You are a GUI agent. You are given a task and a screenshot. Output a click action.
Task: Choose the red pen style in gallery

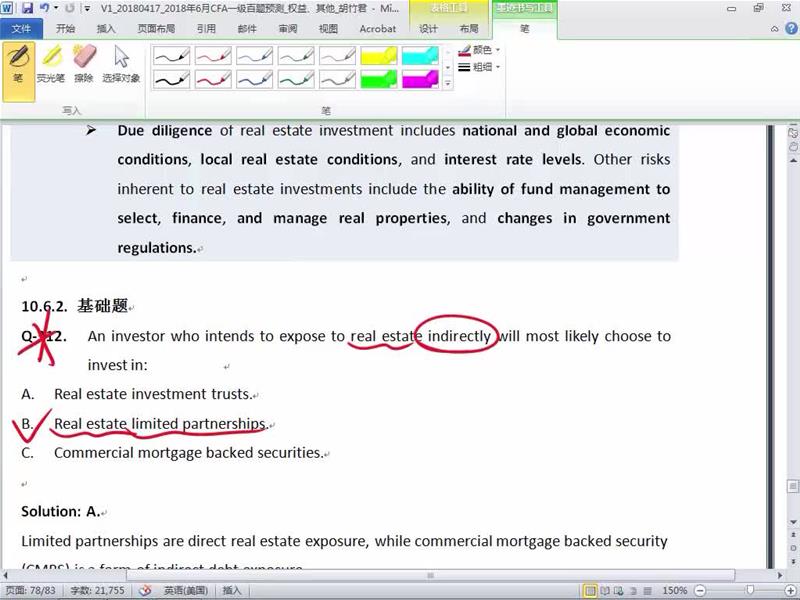[213, 56]
